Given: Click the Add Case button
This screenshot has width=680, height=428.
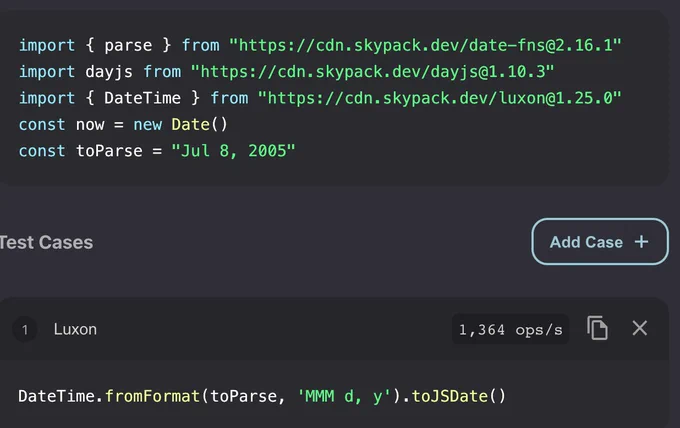Looking at the screenshot, I should [x=600, y=242].
